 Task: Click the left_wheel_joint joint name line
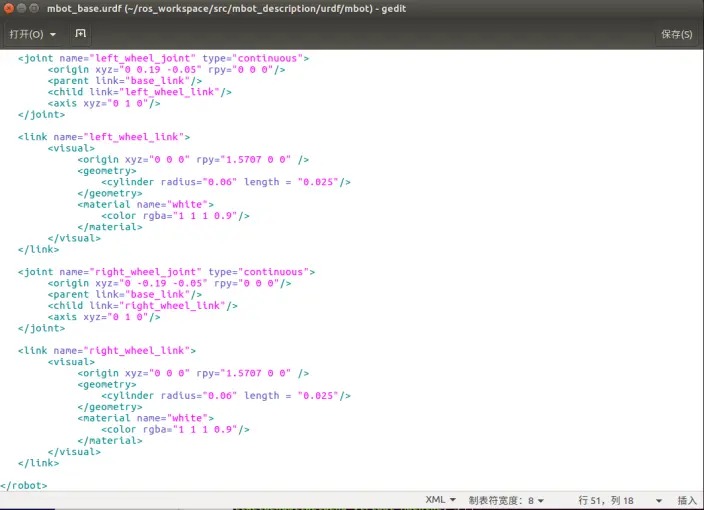click(x=163, y=58)
